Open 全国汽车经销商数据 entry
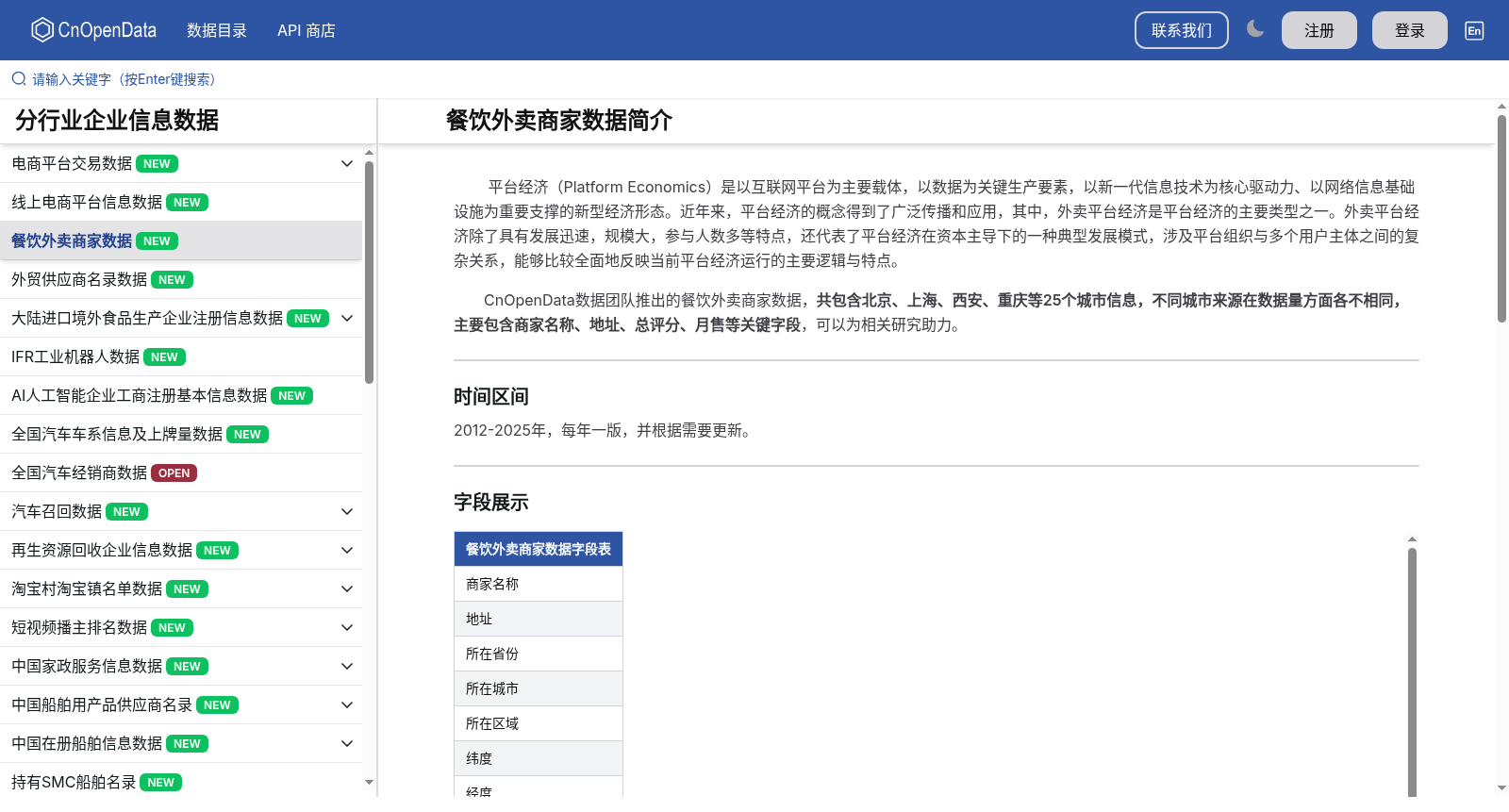 point(181,473)
